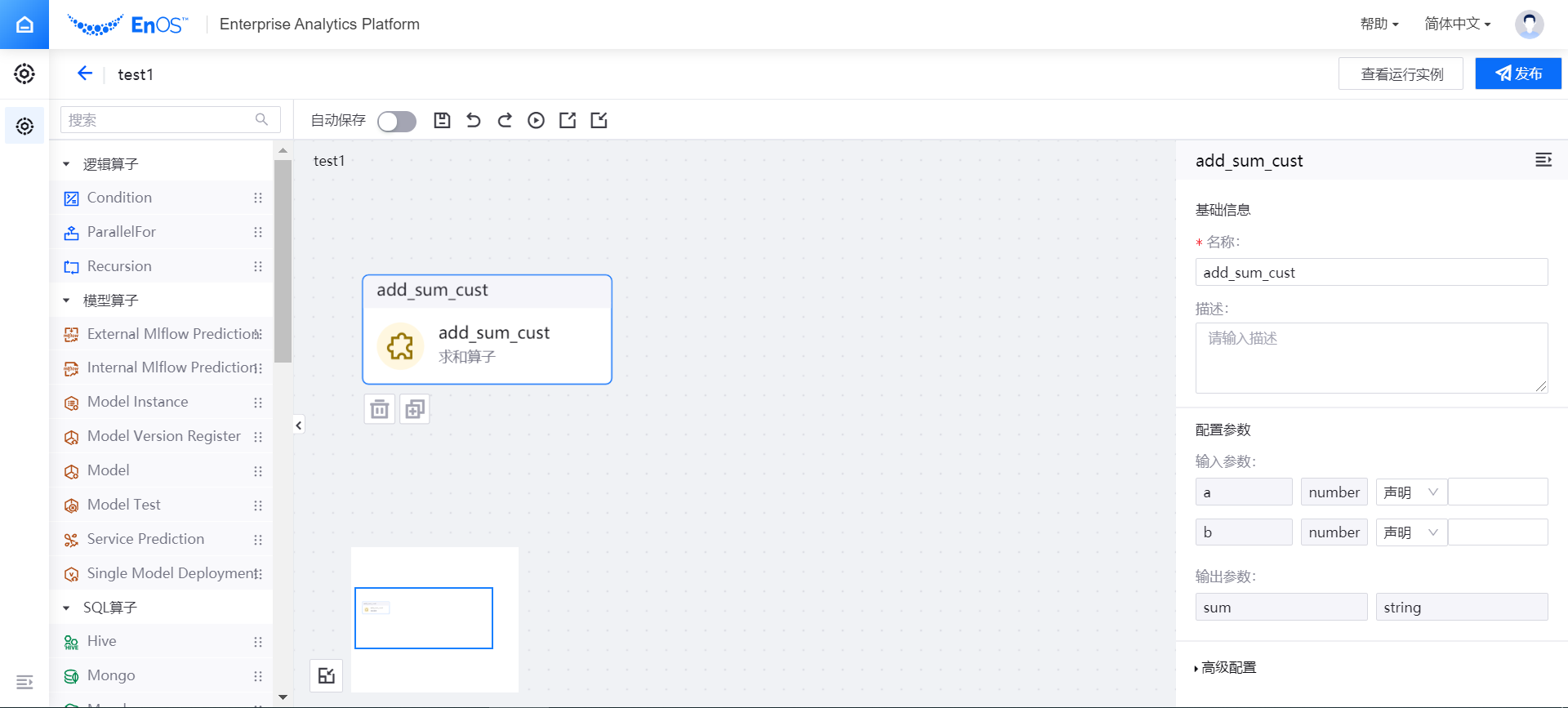
Task: Open the 帮助 help dropdown
Action: 1379,24
